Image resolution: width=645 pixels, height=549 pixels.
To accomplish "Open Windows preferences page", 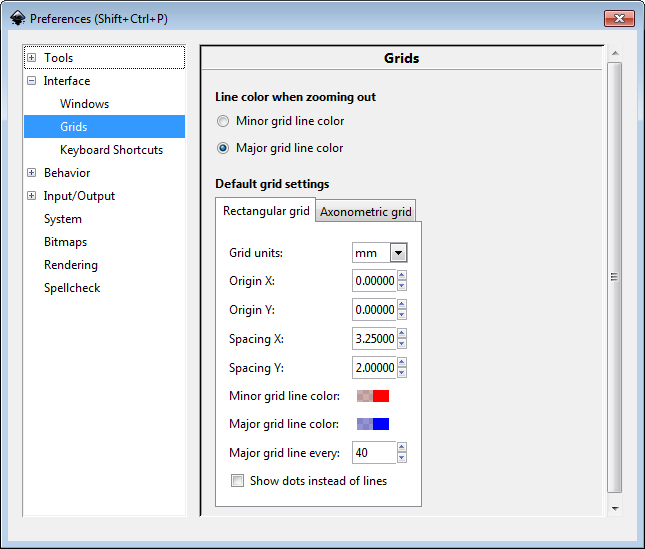I will click(x=84, y=104).
